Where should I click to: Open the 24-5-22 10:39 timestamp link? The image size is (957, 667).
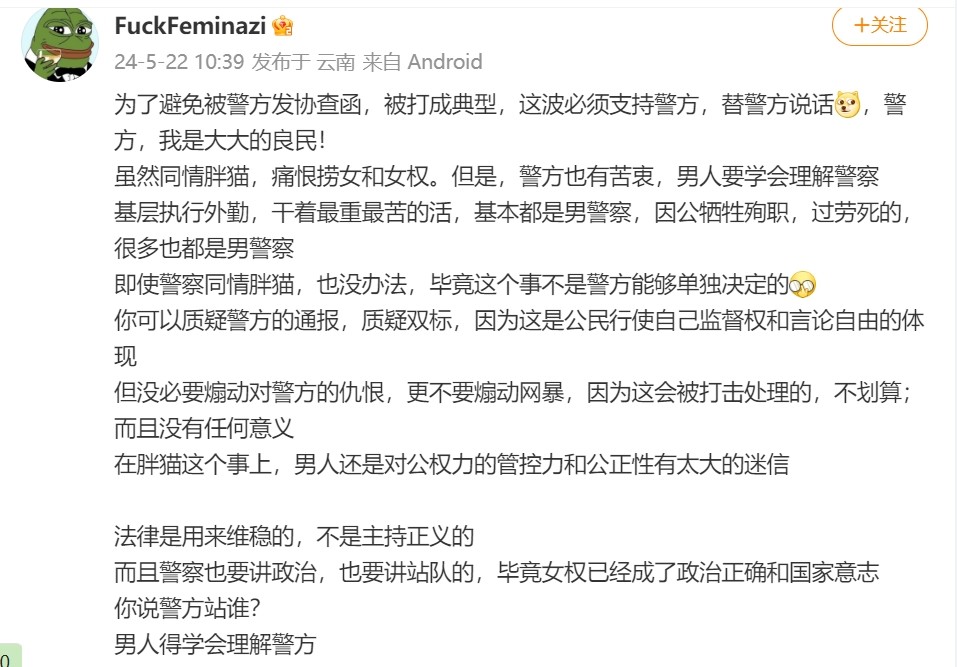click(179, 62)
